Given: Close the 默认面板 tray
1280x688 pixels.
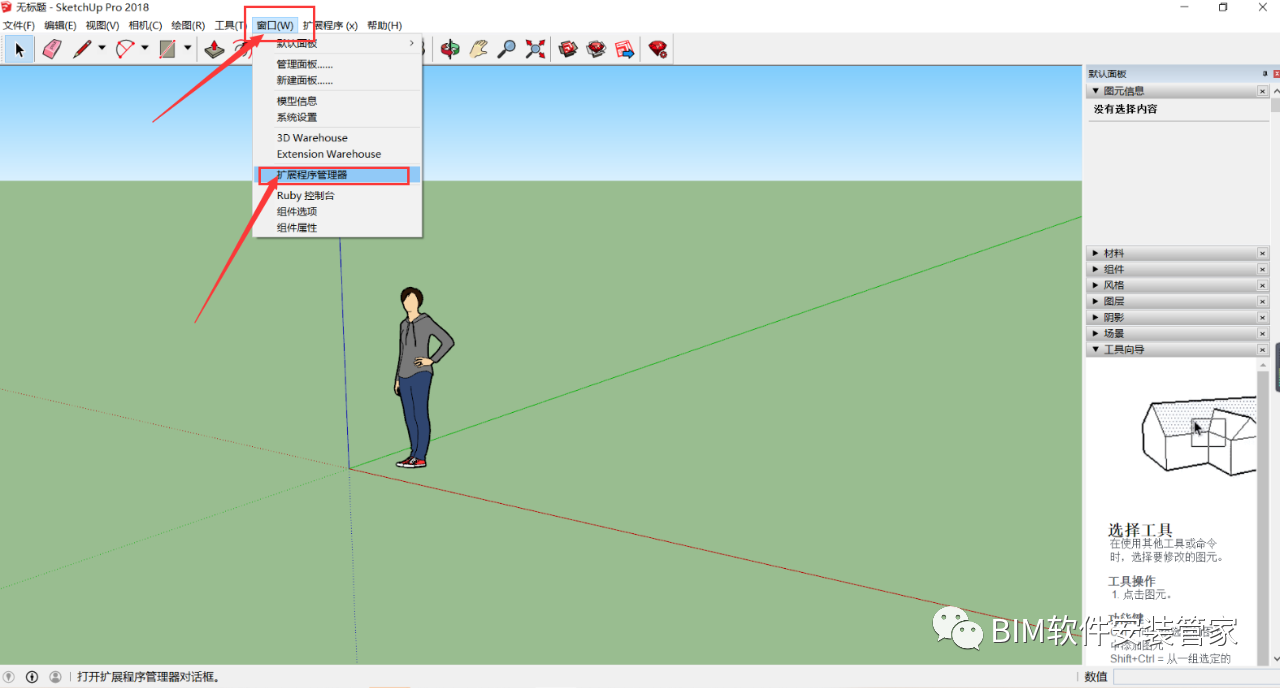Looking at the screenshot, I should (x=1275, y=74).
